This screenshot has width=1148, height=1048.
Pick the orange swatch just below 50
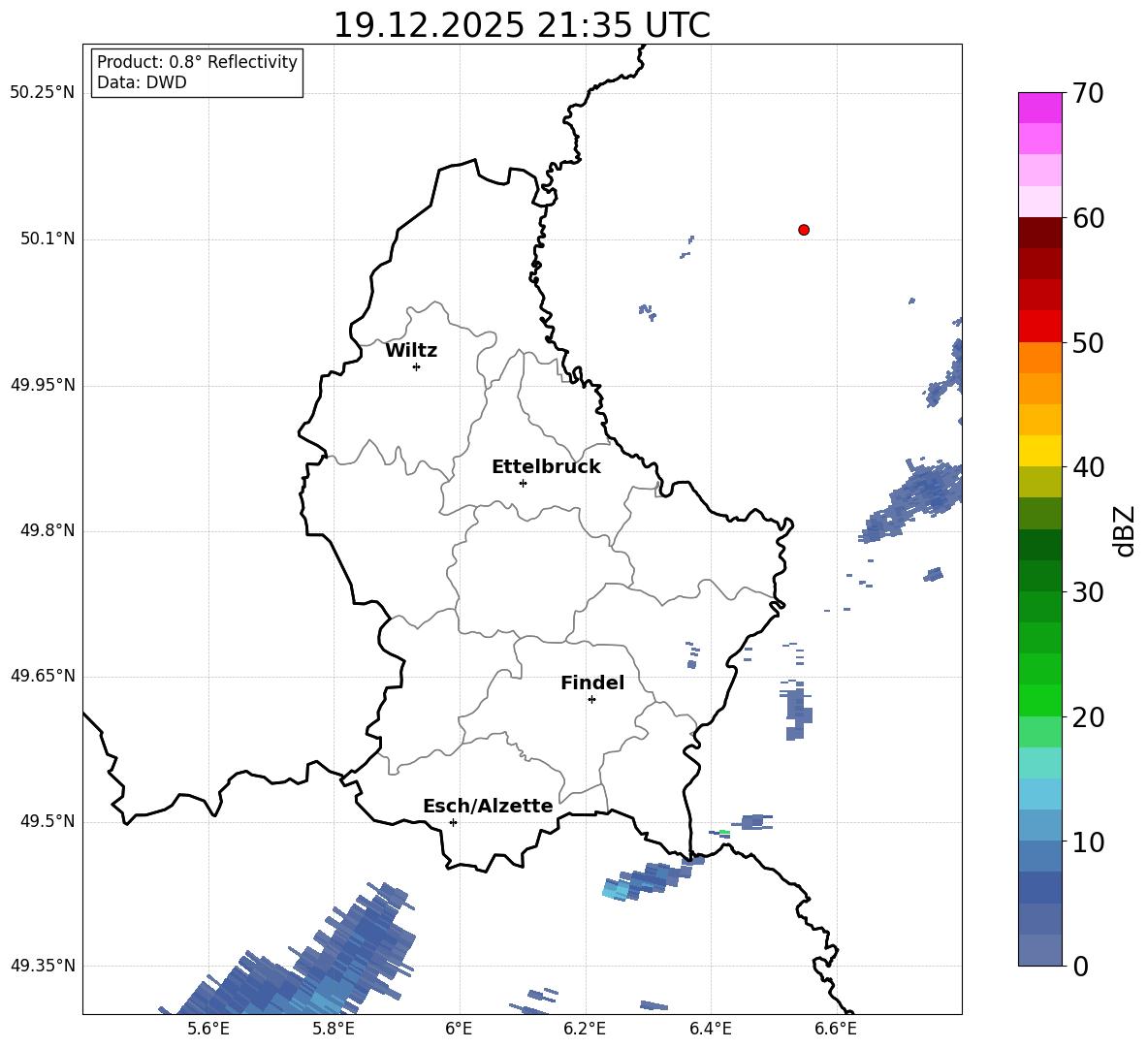click(x=1040, y=358)
